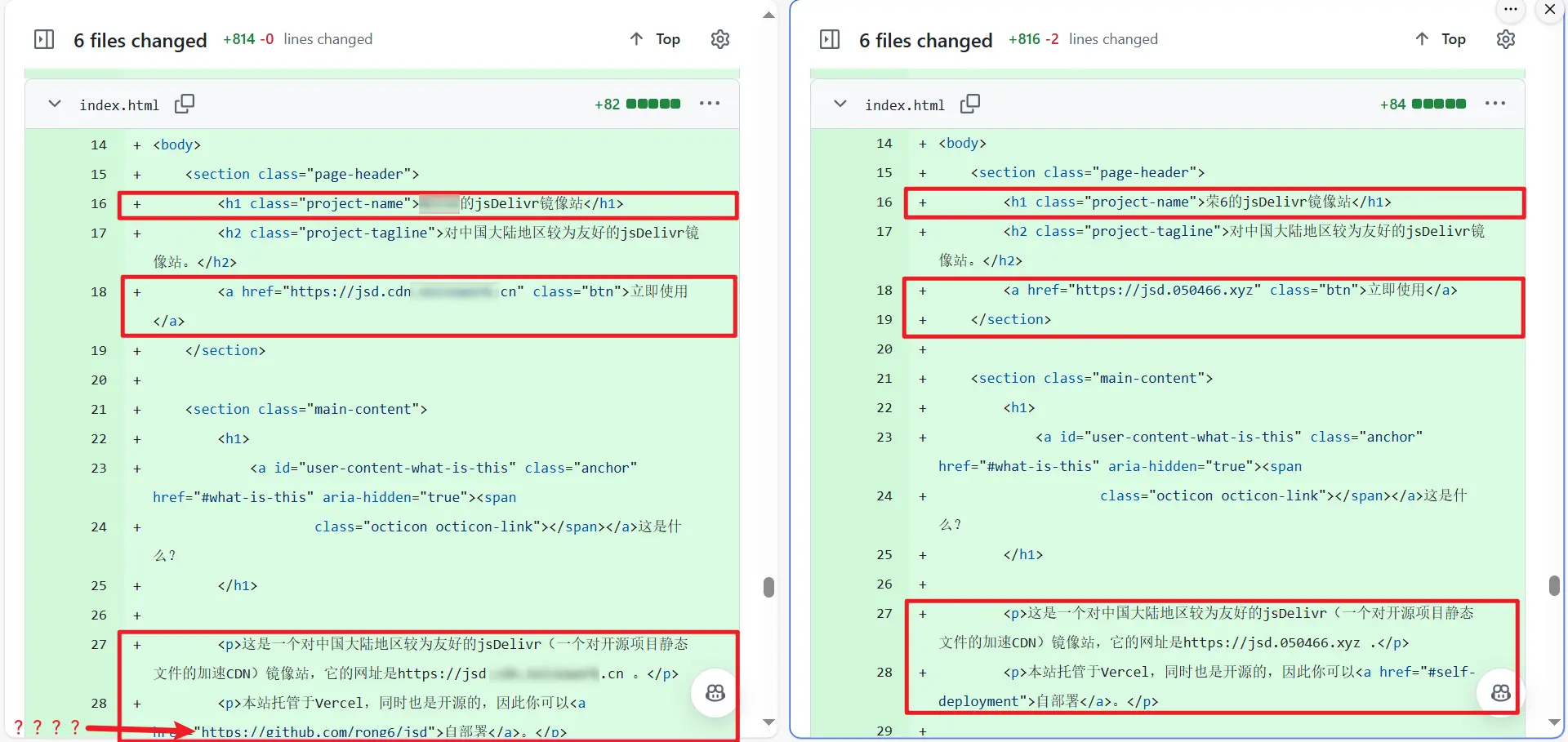Collapse index.html diff in right pane
Screen dimensions: 1568x742
tap(840, 104)
